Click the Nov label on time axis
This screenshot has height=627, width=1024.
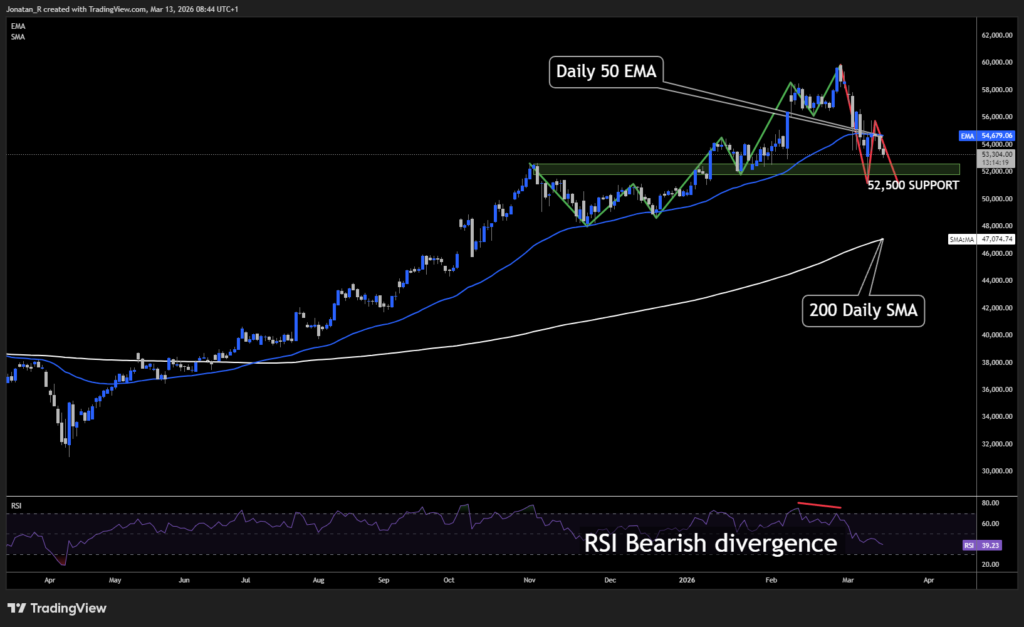click(x=532, y=579)
